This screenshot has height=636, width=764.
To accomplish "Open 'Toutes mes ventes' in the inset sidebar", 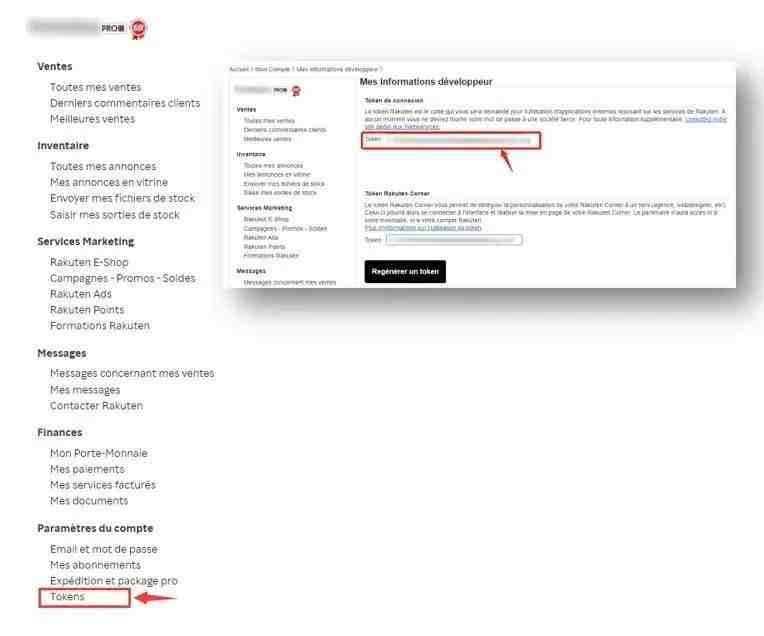I will [269, 121].
